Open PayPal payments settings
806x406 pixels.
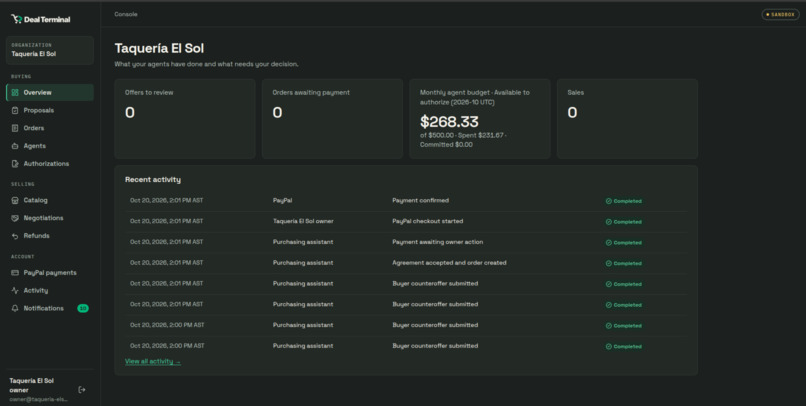[x=50, y=273]
